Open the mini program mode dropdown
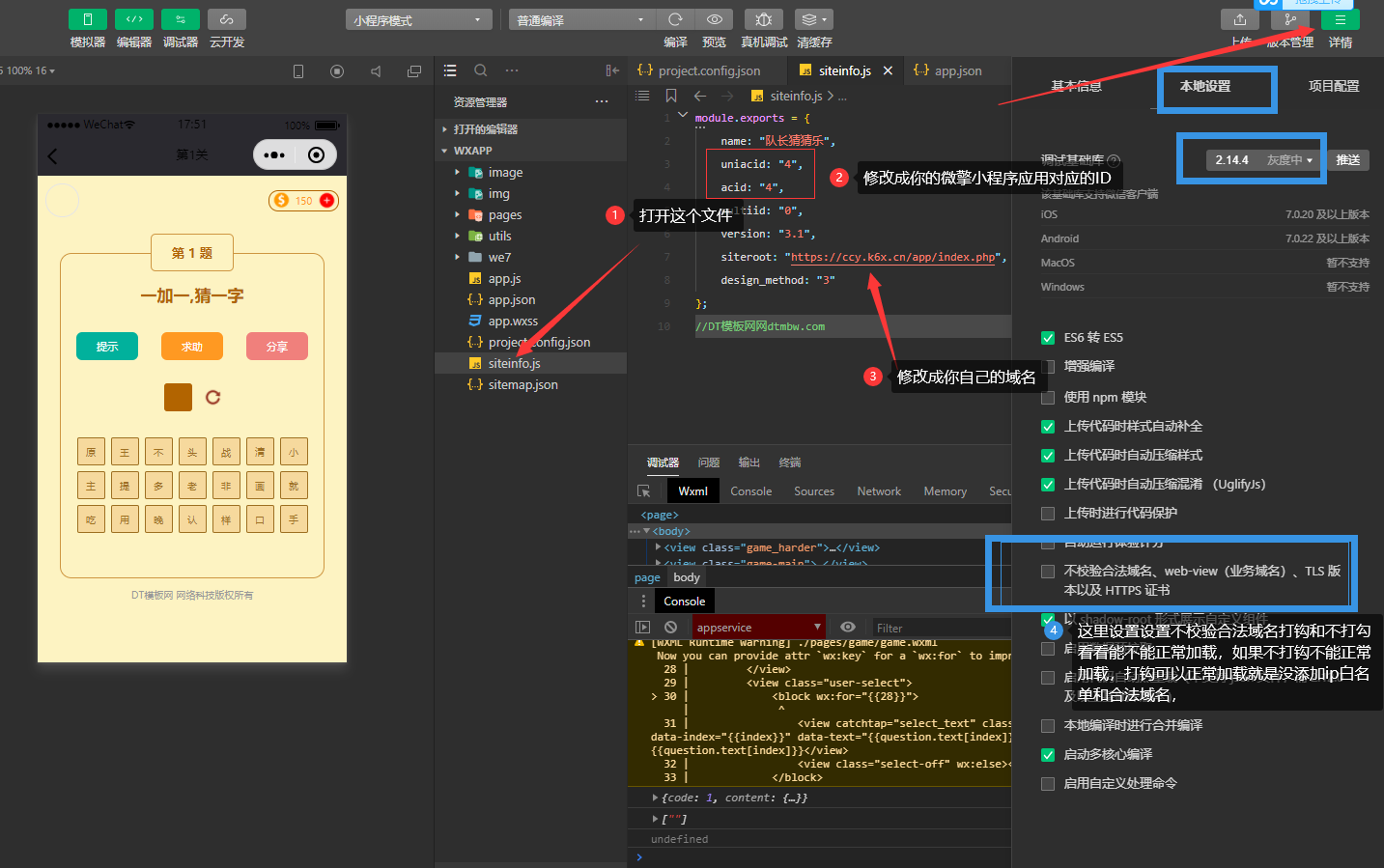This screenshot has height=868, width=1384. click(418, 20)
